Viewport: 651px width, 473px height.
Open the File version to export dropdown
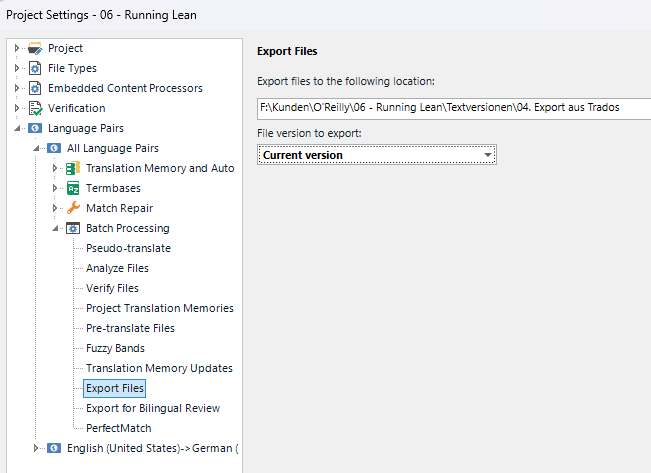click(x=487, y=155)
